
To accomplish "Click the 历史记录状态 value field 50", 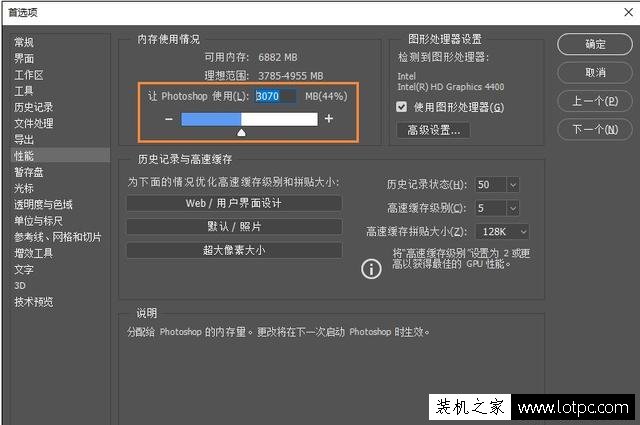I will tap(491, 185).
